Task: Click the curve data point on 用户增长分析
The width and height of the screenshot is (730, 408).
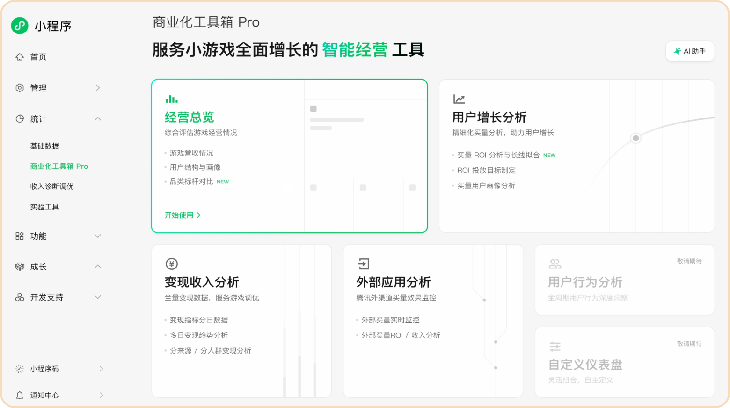Action: tap(636, 138)
